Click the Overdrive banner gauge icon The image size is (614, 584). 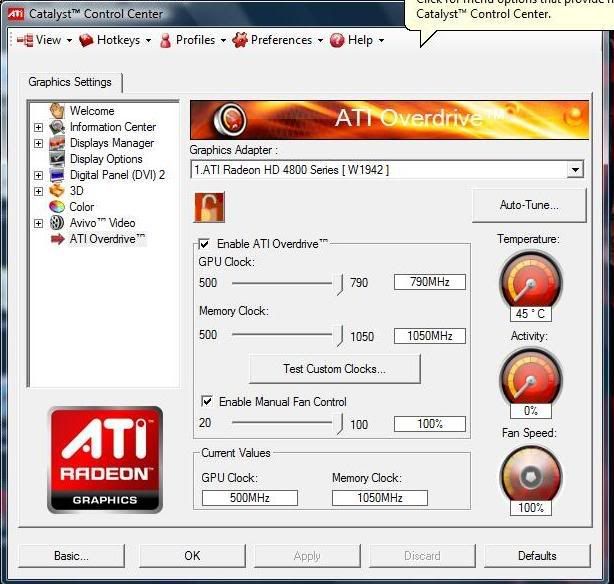[x=231, y=119]
